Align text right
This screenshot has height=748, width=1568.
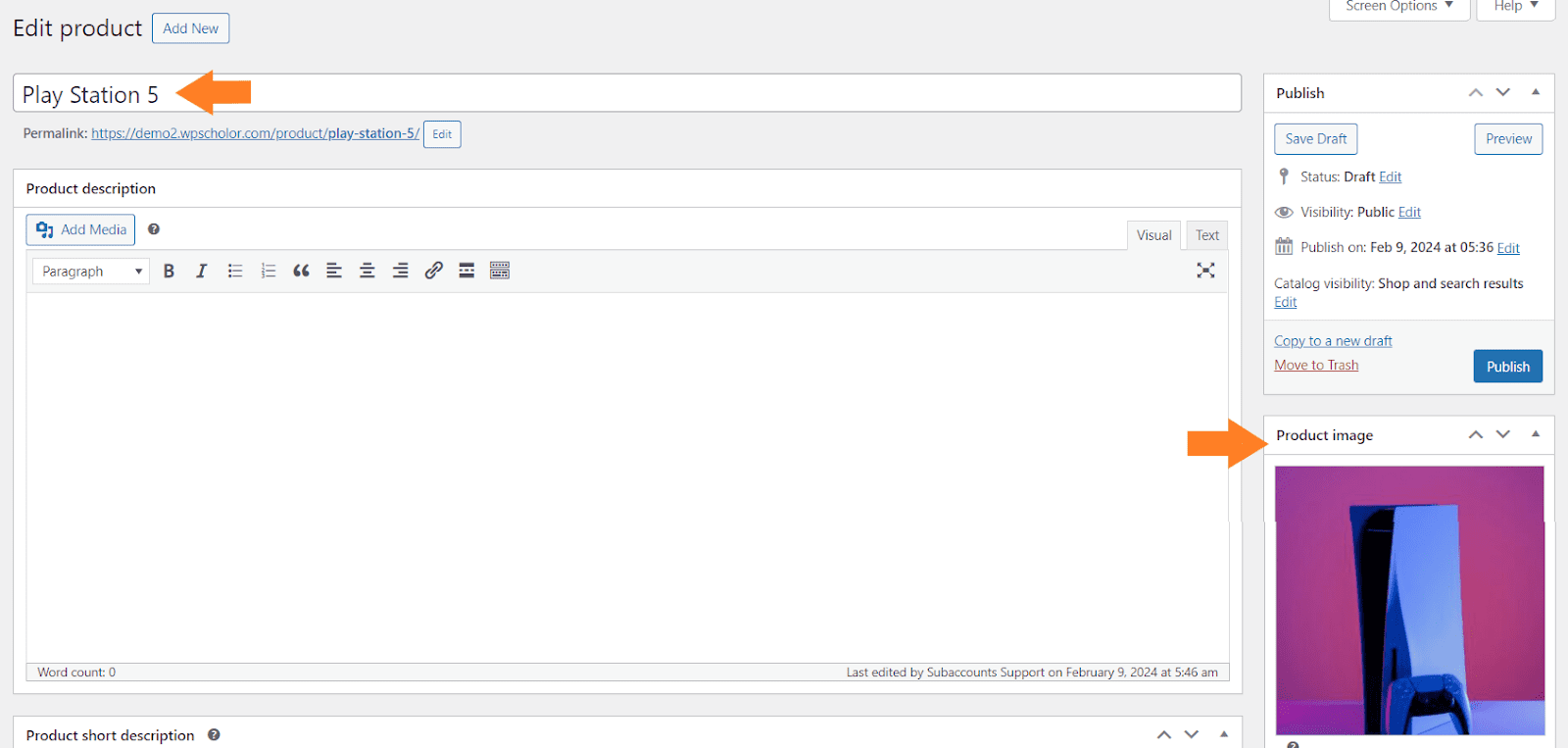coord(401,271)
